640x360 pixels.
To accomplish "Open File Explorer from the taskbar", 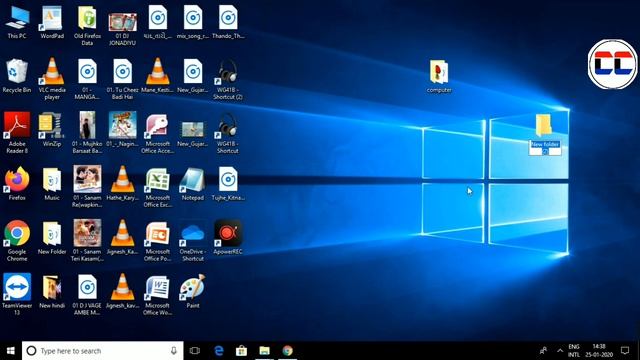I will point(264,351).
